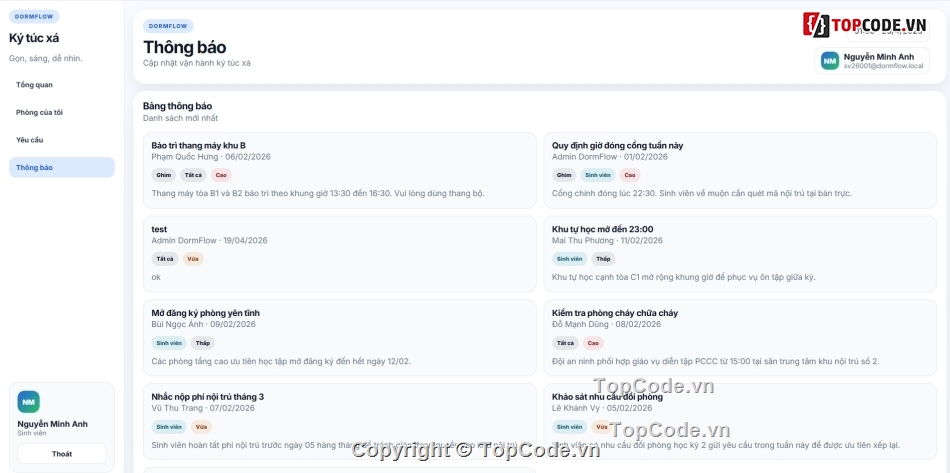
Task: Click DORMFLOW badge above Thông báo heading
Action: coord(168,26)
